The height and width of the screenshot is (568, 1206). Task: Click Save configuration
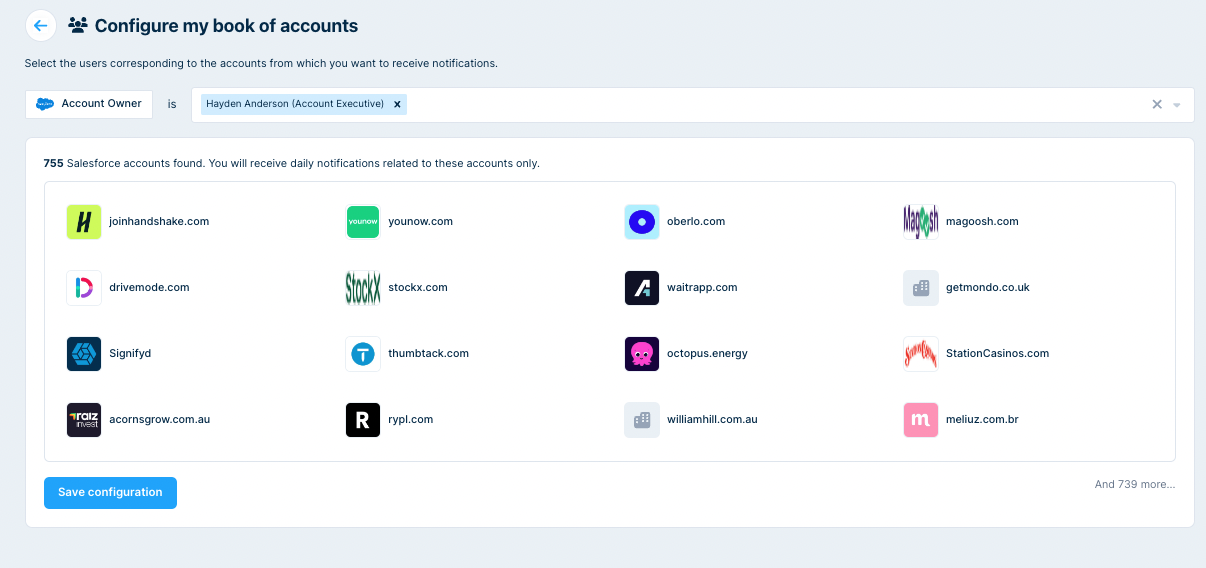[x=110, y=493]
